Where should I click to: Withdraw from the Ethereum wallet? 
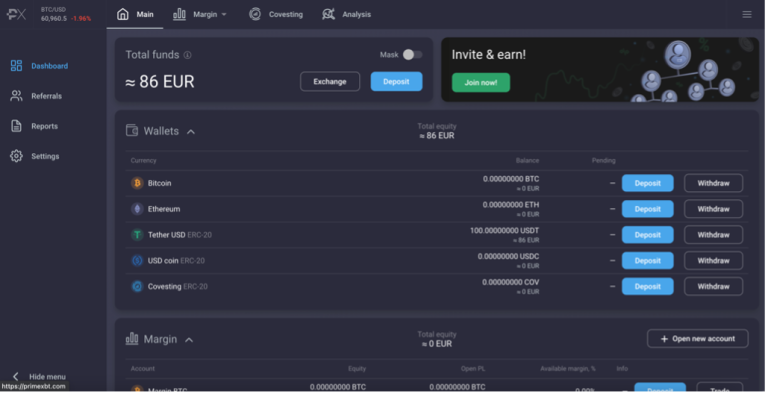click(x=715, y=209)
